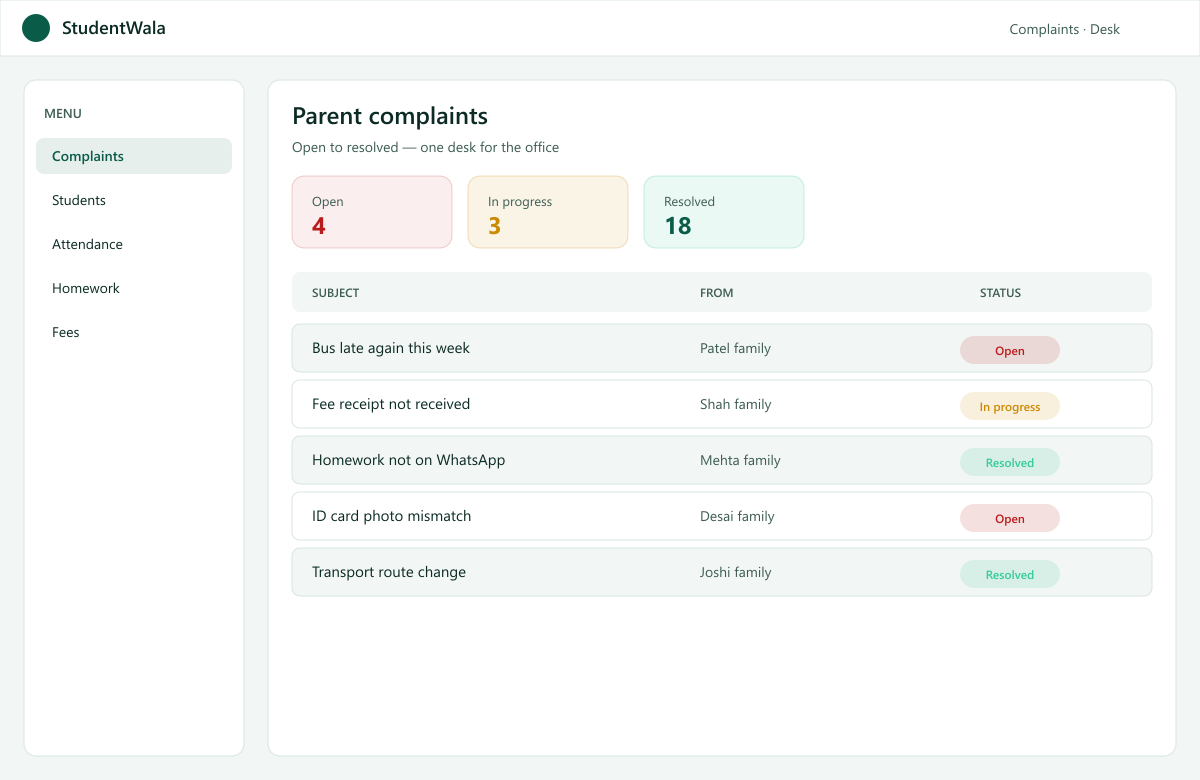Click 'Shah family' in the From column

pos(735,404)
